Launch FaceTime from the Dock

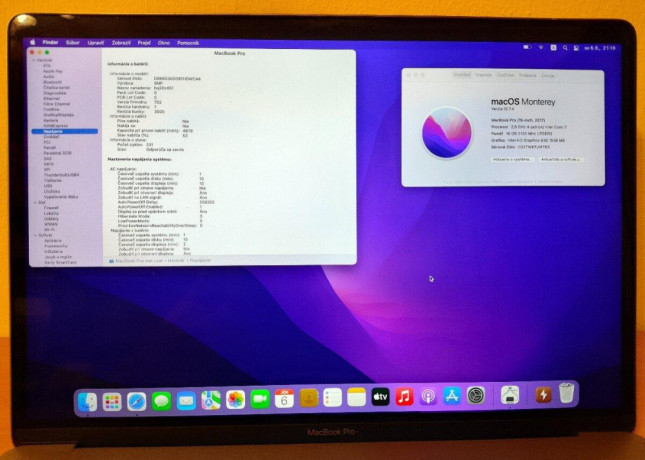pos(260,399)
